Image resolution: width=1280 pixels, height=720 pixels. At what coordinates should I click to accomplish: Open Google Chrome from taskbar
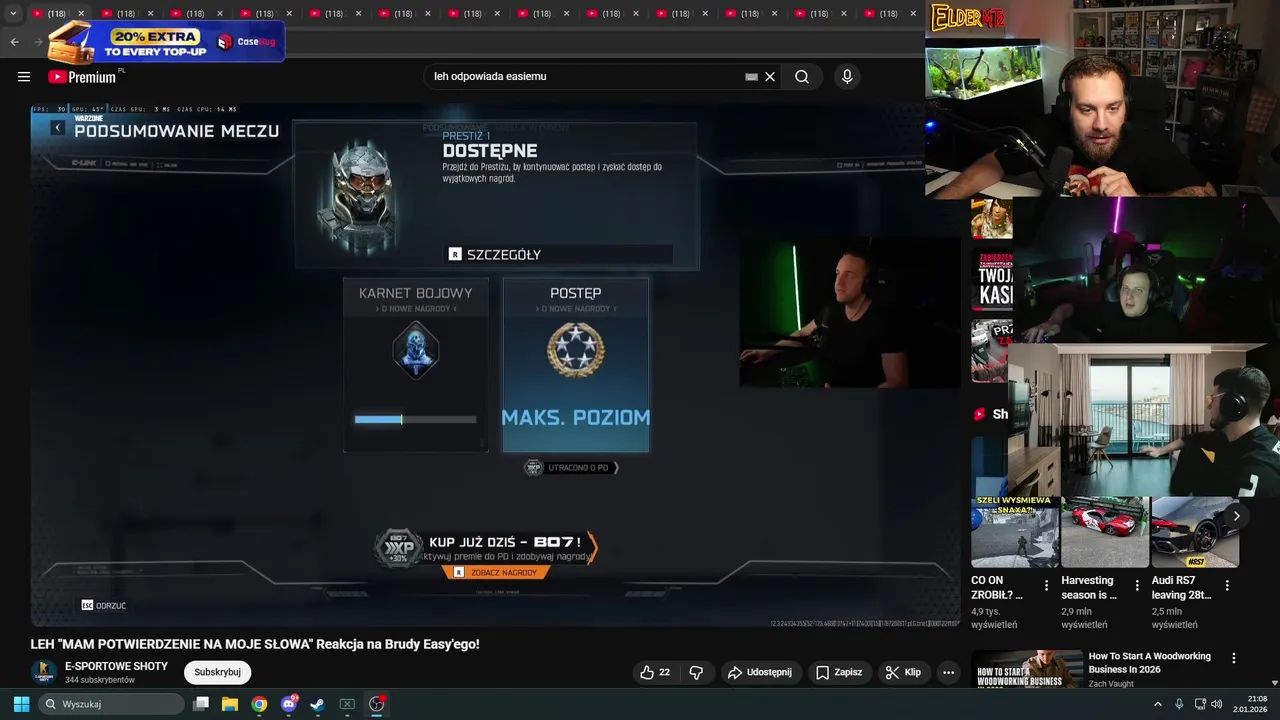(259, 704)
